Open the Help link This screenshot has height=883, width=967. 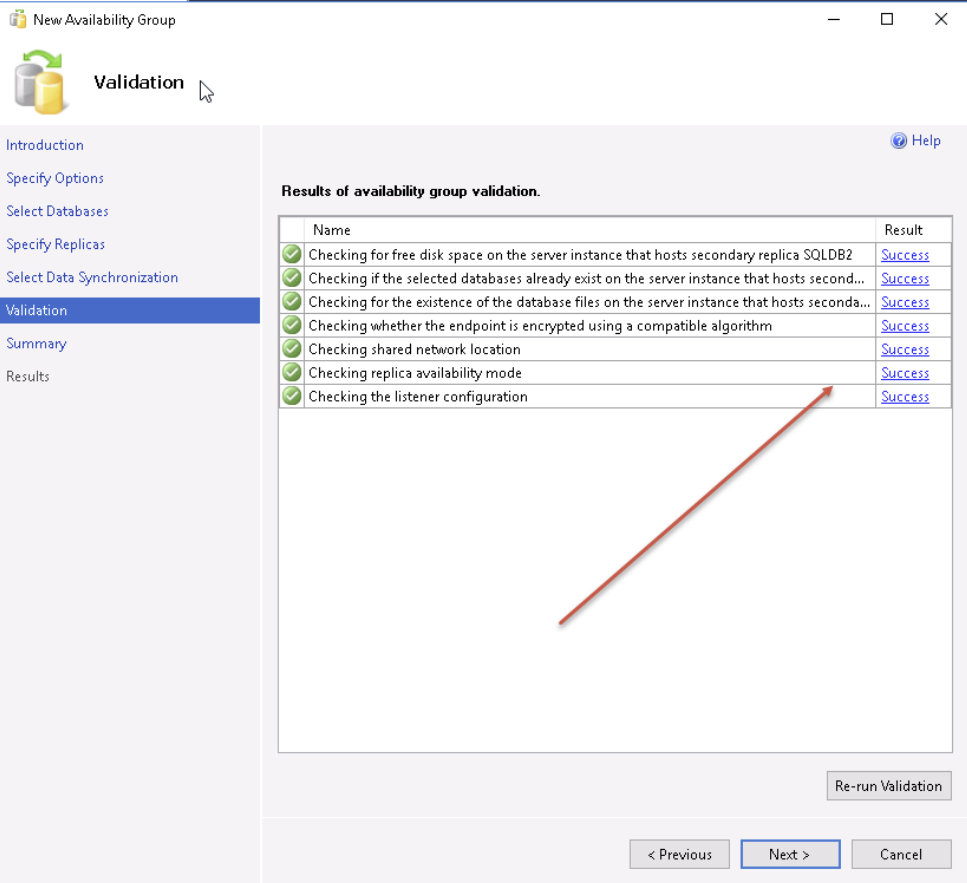point(926,141)
